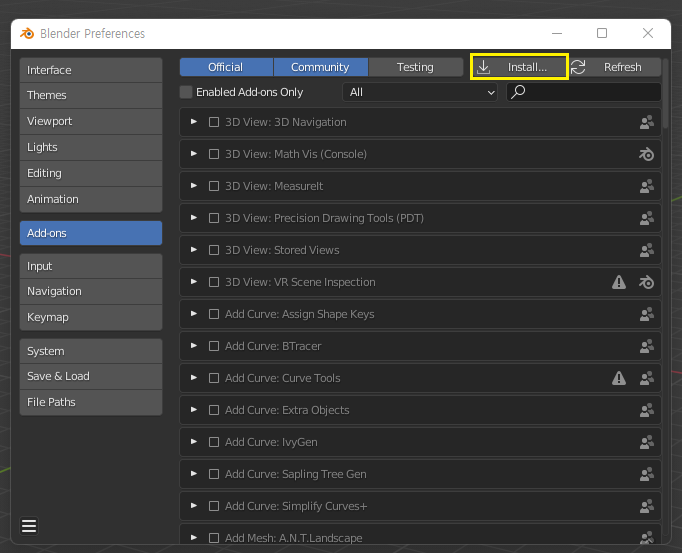Screen dimensions: 682x553
Task: Click community icon on Assign Shape Keys row
Action: (x=646, y=314)
